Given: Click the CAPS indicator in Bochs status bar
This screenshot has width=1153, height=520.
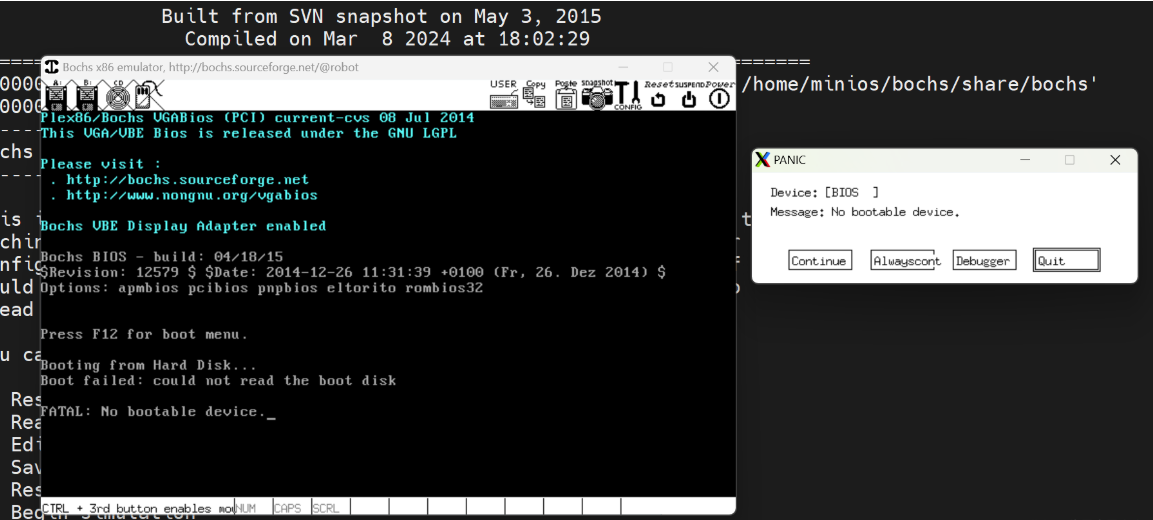Looking at the screenshot, I should pyautogui.click(x=292, y=507).
